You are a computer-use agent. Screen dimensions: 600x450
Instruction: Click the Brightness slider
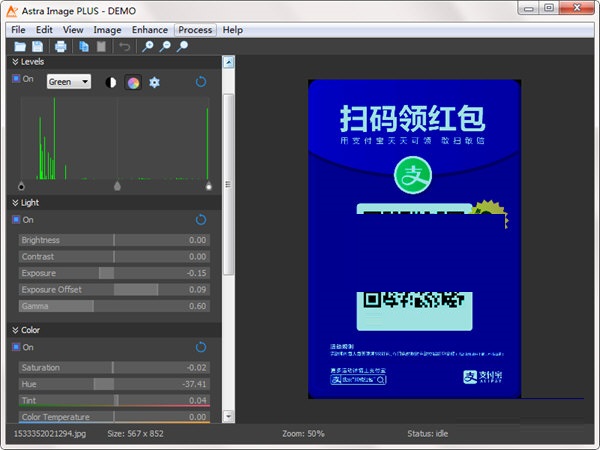pos(114,240)
